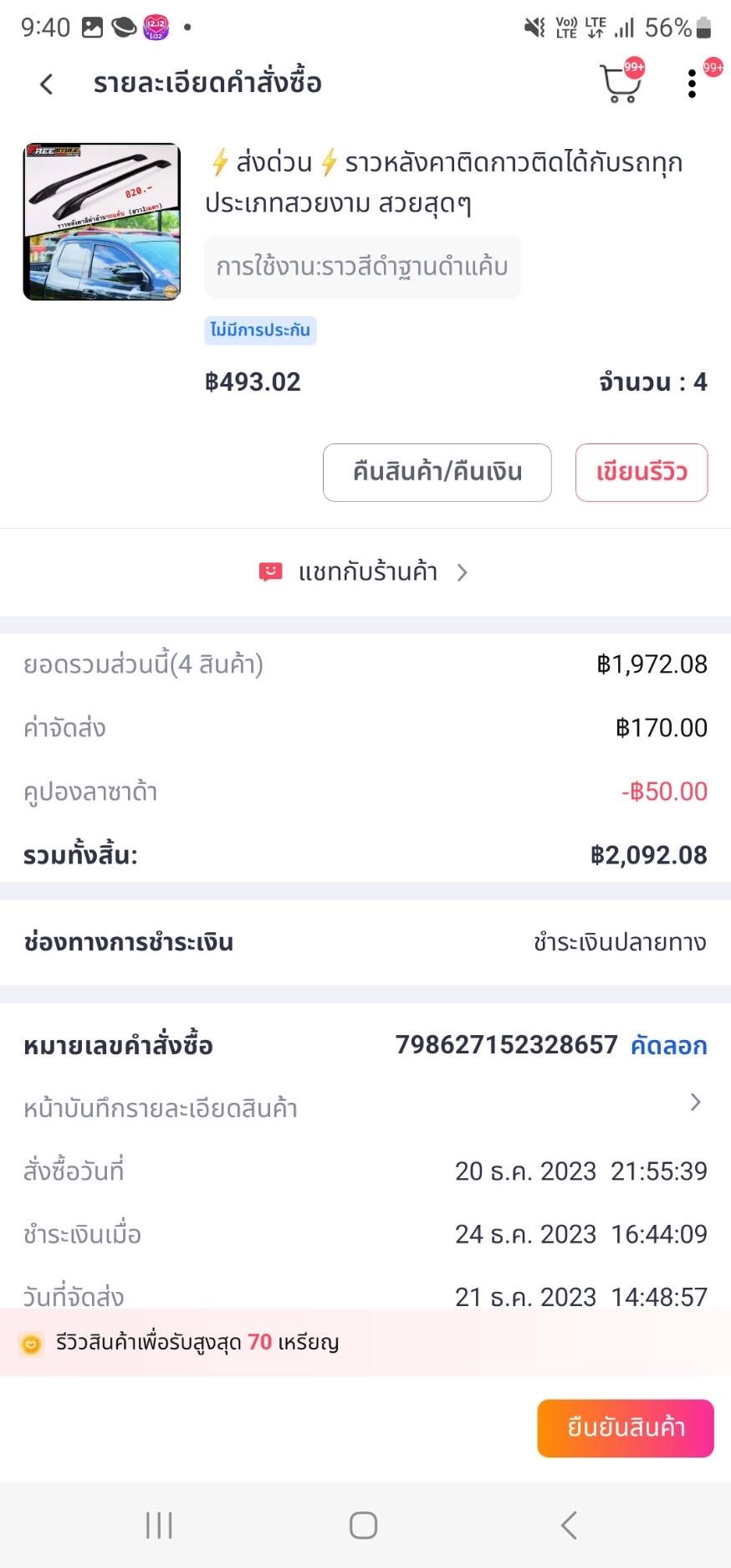731x1568 pixels.
Task: Tap the write review button
Action: [642, 473]
